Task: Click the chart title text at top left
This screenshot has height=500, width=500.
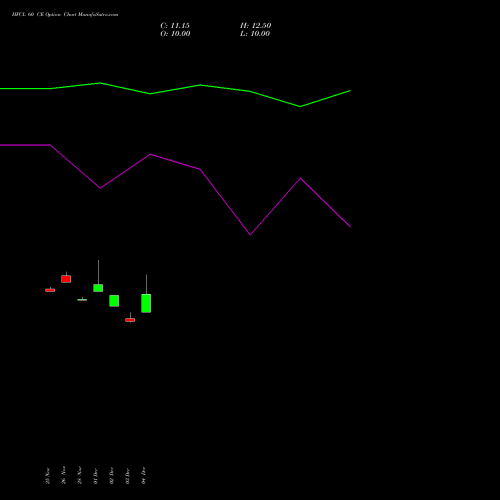Action: click(x=65, y=15)
